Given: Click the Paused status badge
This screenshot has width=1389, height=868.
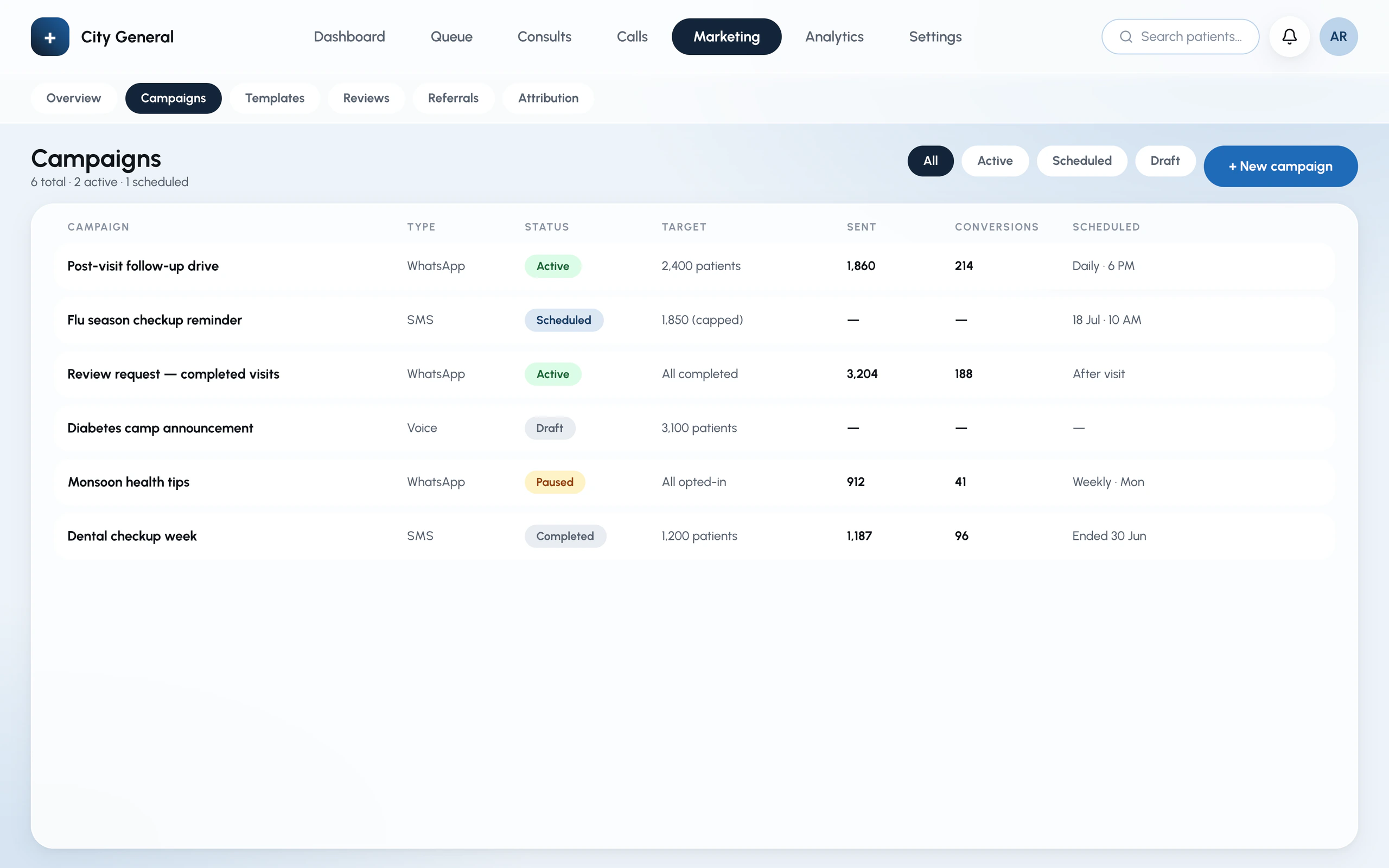Looking at the screenshot, I should click(555, 482).
